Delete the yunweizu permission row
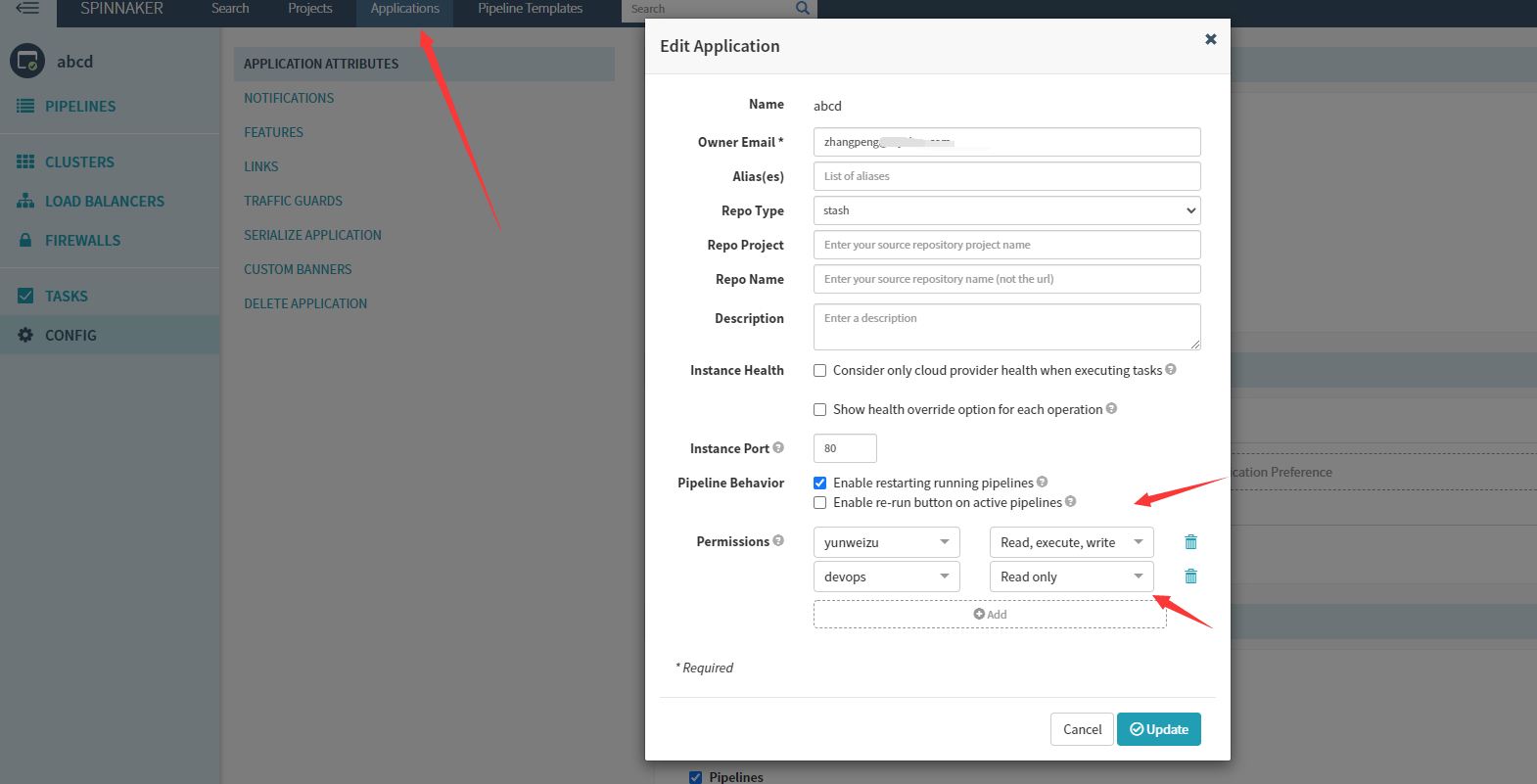This screenshot has height=784, width=1537. coord(1190,542)
